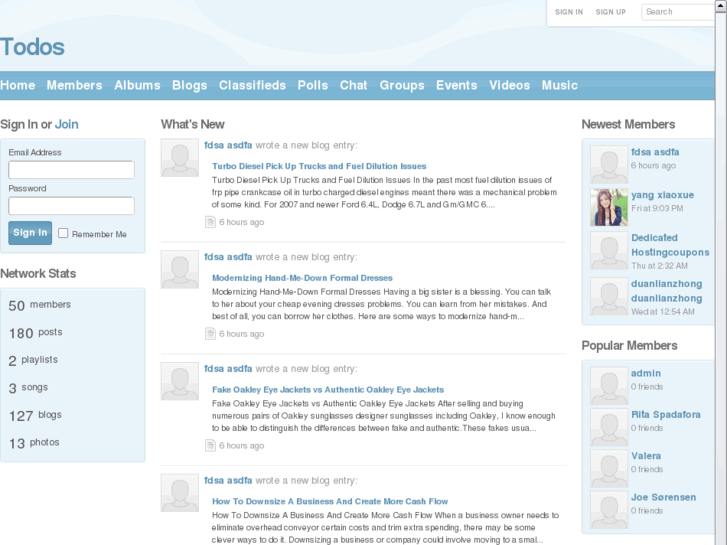Click duanlianzhong duanlianzhong member name
Viewport: 727px width, 545px height.
point(667,291)
